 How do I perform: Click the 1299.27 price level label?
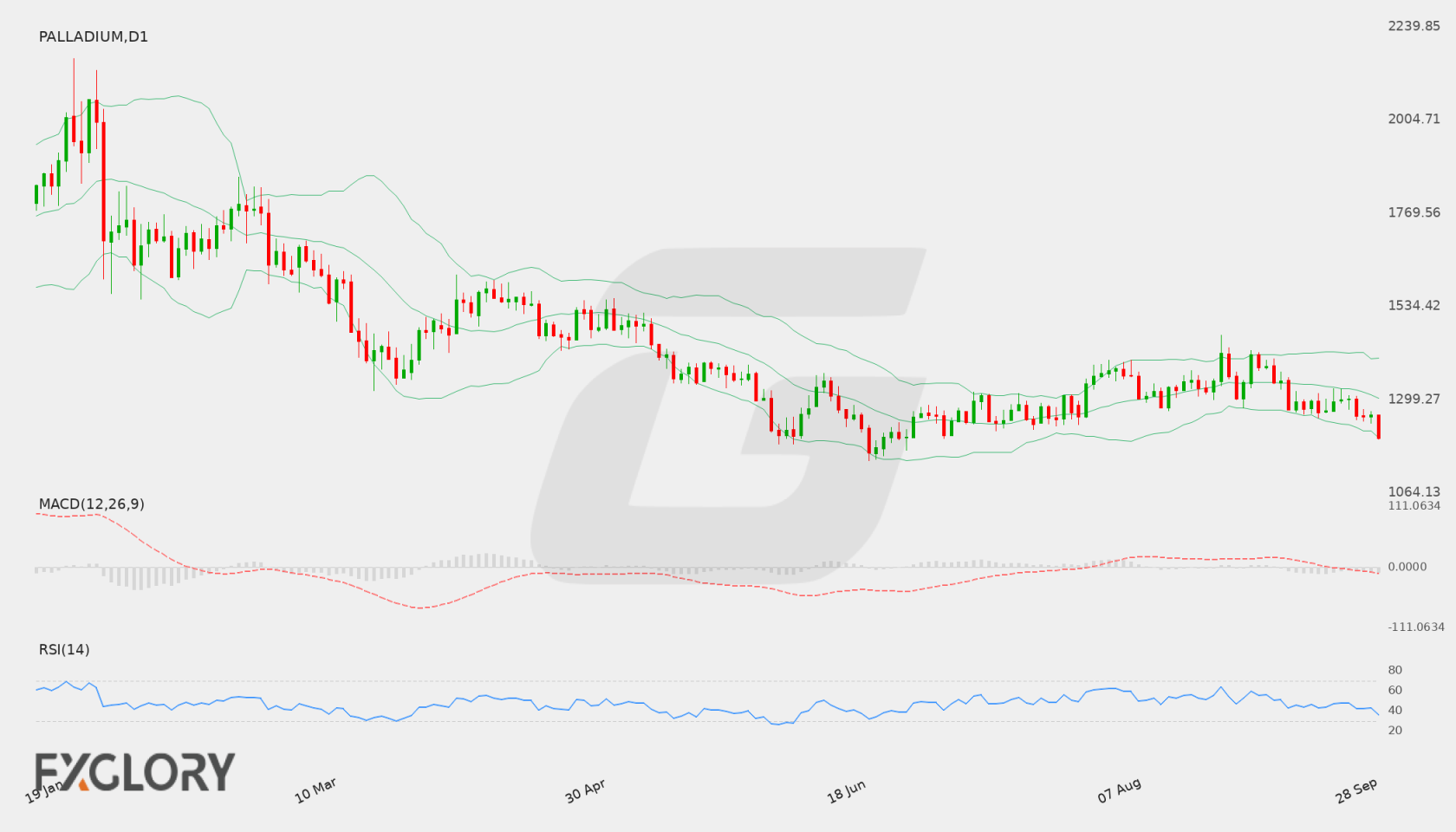click(x=1414, y=399)
